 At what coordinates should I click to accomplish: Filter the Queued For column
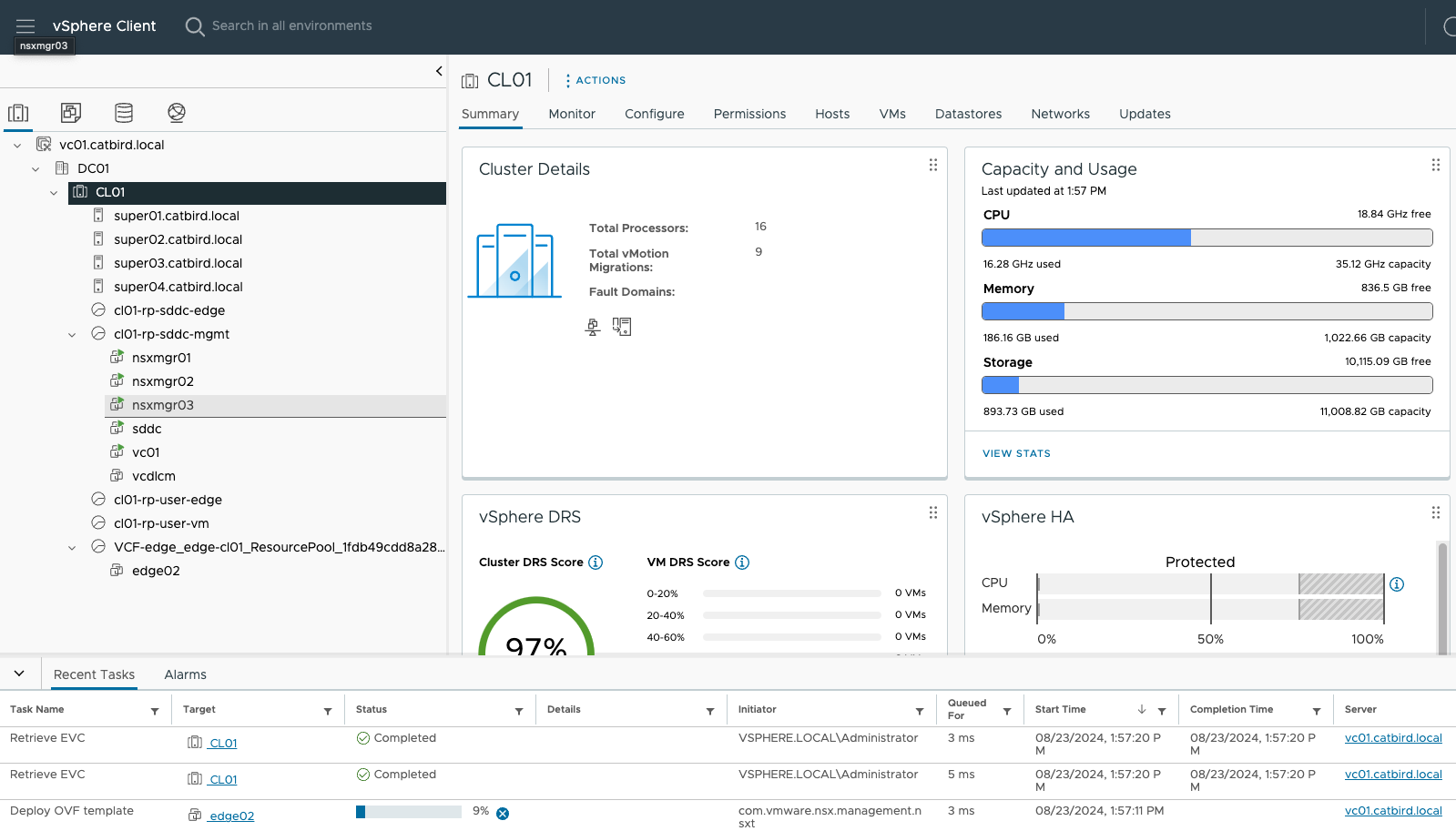tap(1007, 711)
